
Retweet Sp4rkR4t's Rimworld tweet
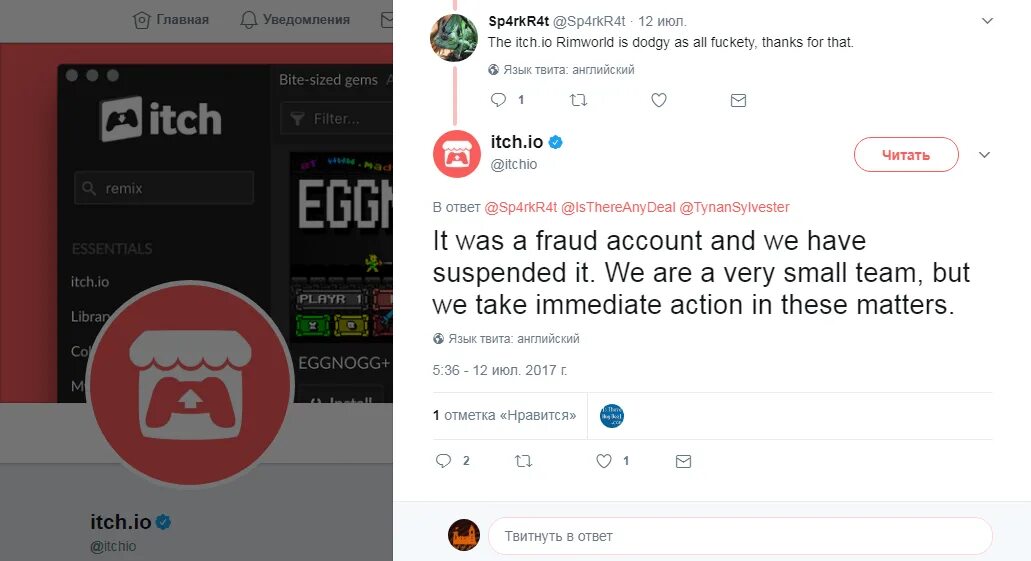tap(578, 100)
